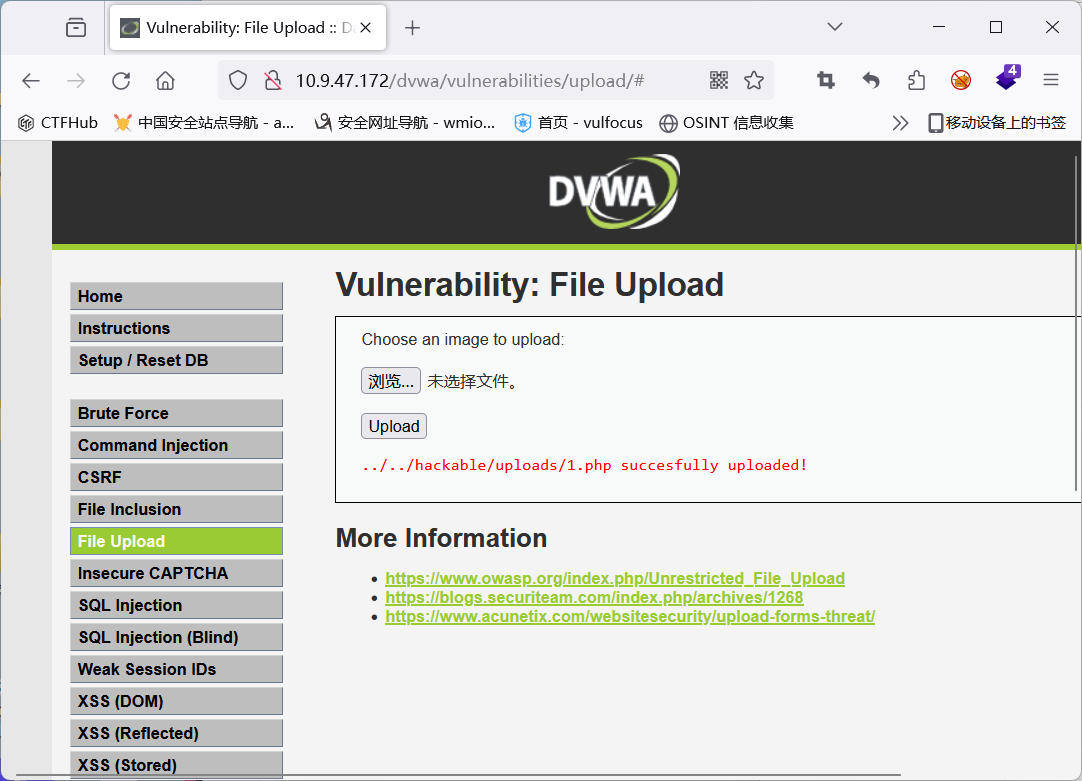Open the XSS (Reflected) section
This screenshot has height=781, width=1082.
[x=177, y=733]
